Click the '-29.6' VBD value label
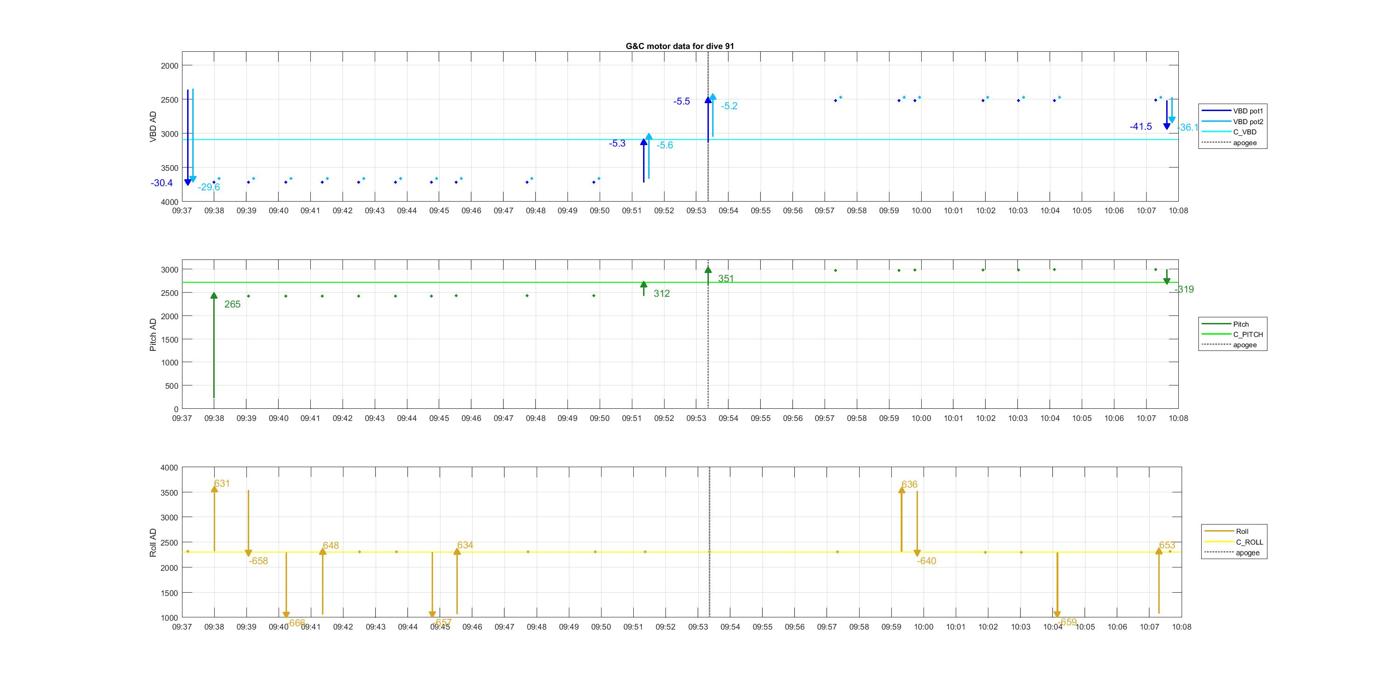Screen dimensions: 1400x693 point(209,187)
